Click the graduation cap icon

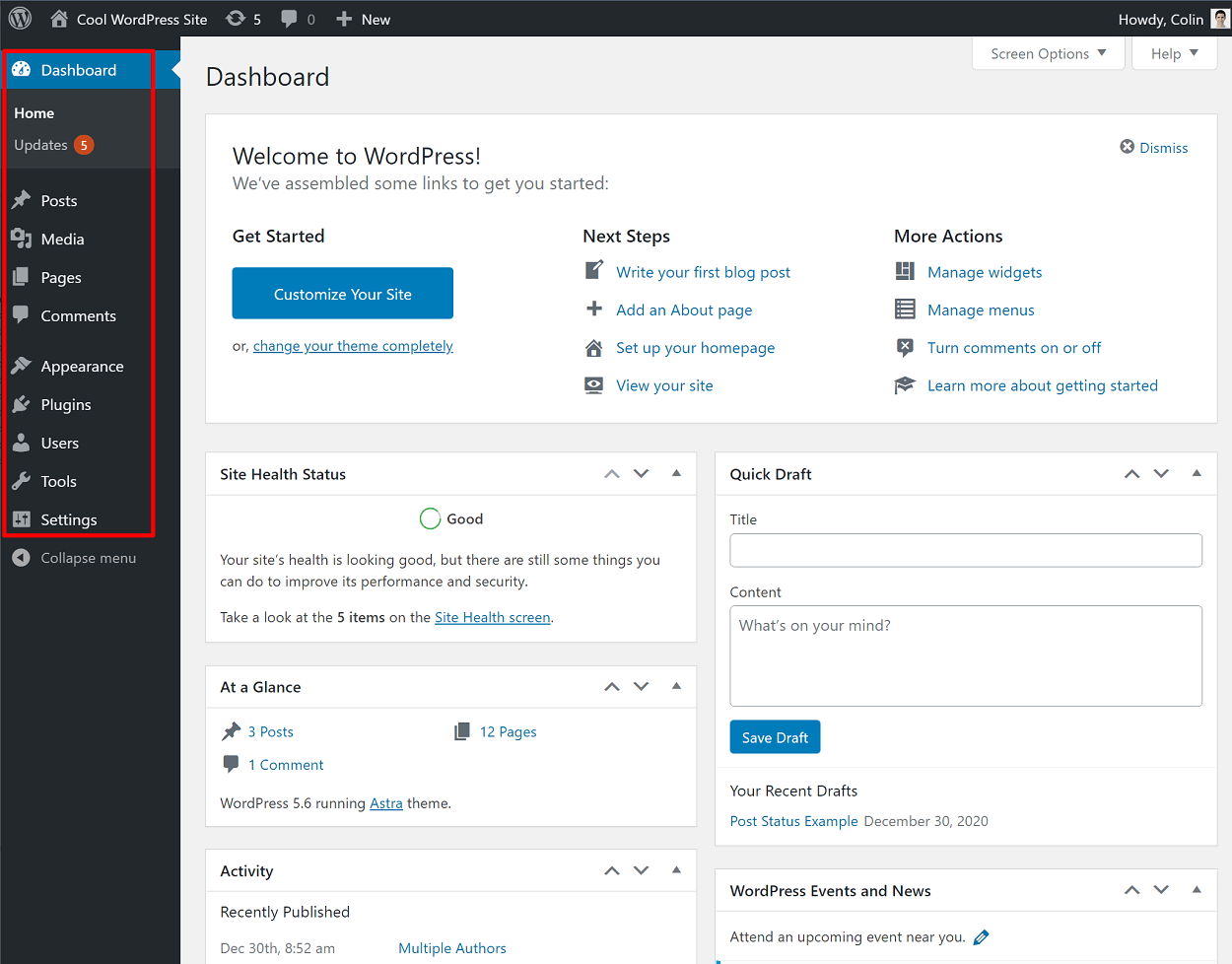tap(905, 385)
